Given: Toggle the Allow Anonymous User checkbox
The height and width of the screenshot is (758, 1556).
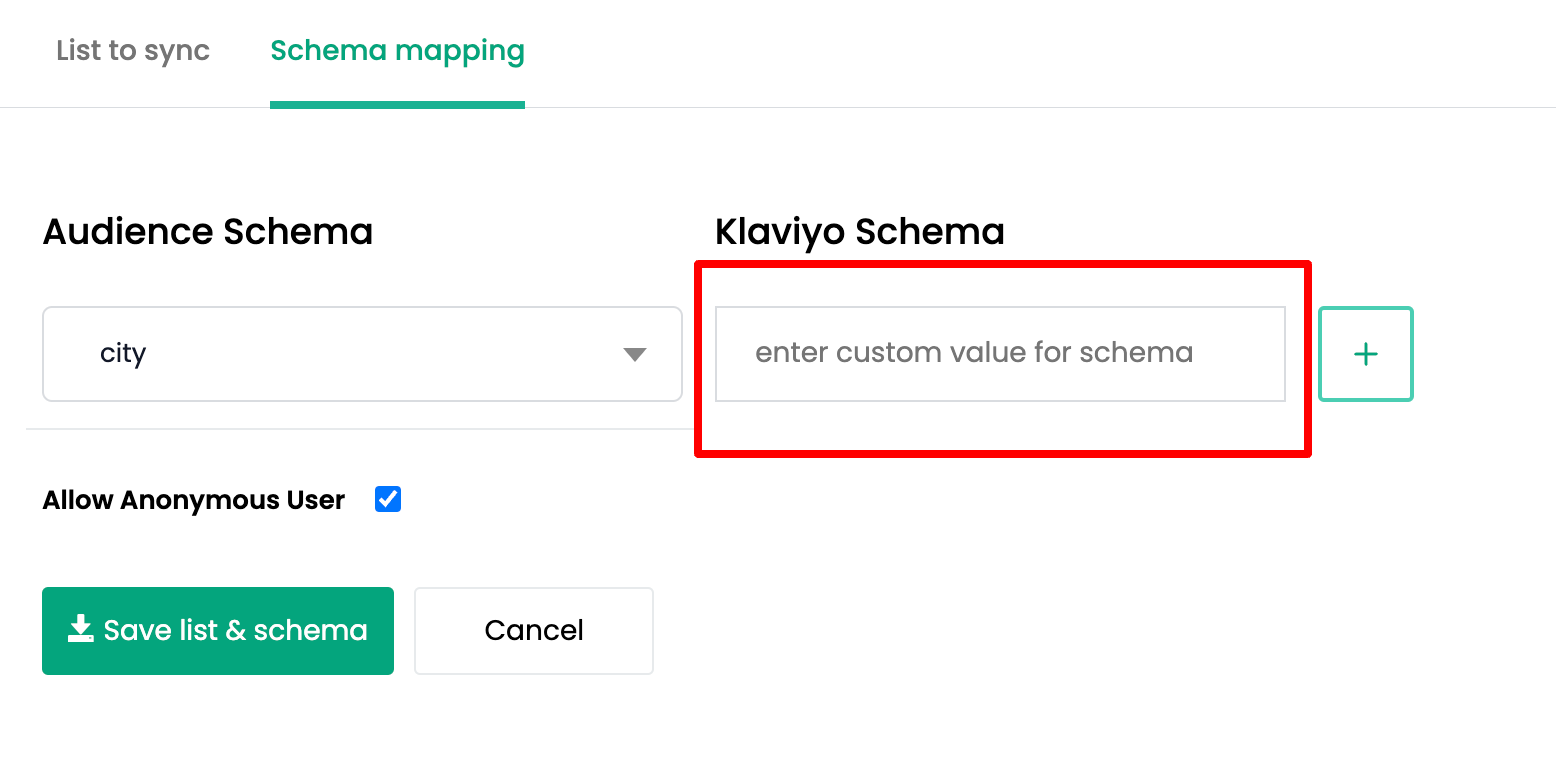Looking at the screenshot, I should pyautogui.click(x=388, y=499).
